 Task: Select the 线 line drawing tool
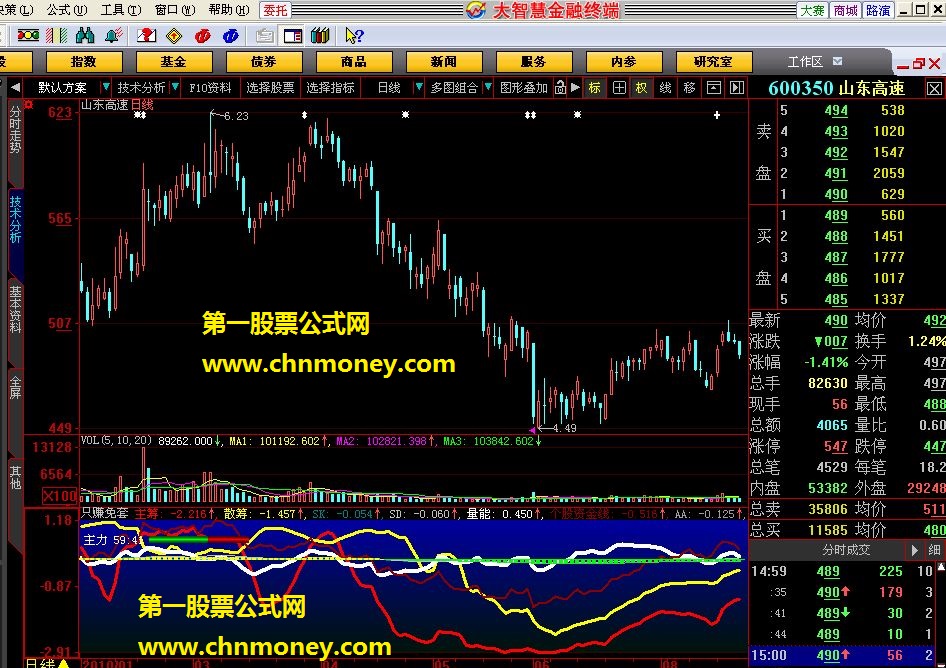[x=665, y=88]
